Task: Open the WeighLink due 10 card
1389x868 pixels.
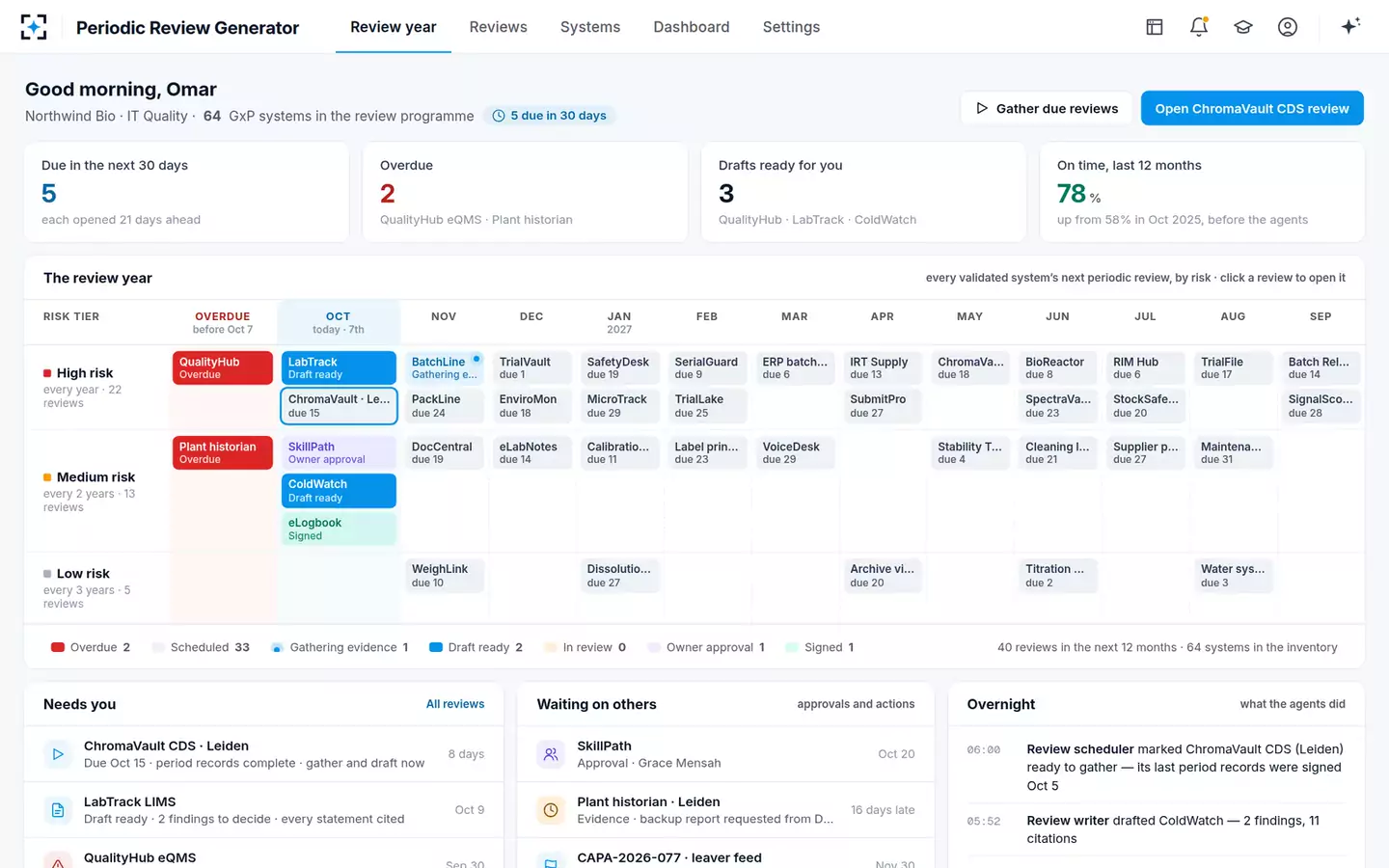Action: [445, 575]
